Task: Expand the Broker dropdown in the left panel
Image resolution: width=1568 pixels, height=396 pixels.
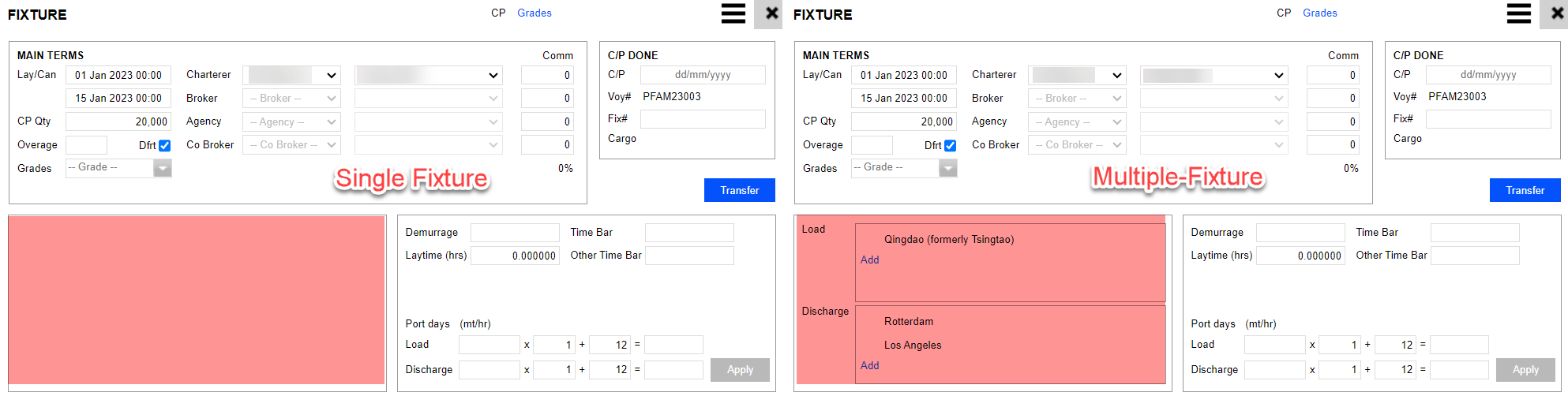Action: coord(291,99)
